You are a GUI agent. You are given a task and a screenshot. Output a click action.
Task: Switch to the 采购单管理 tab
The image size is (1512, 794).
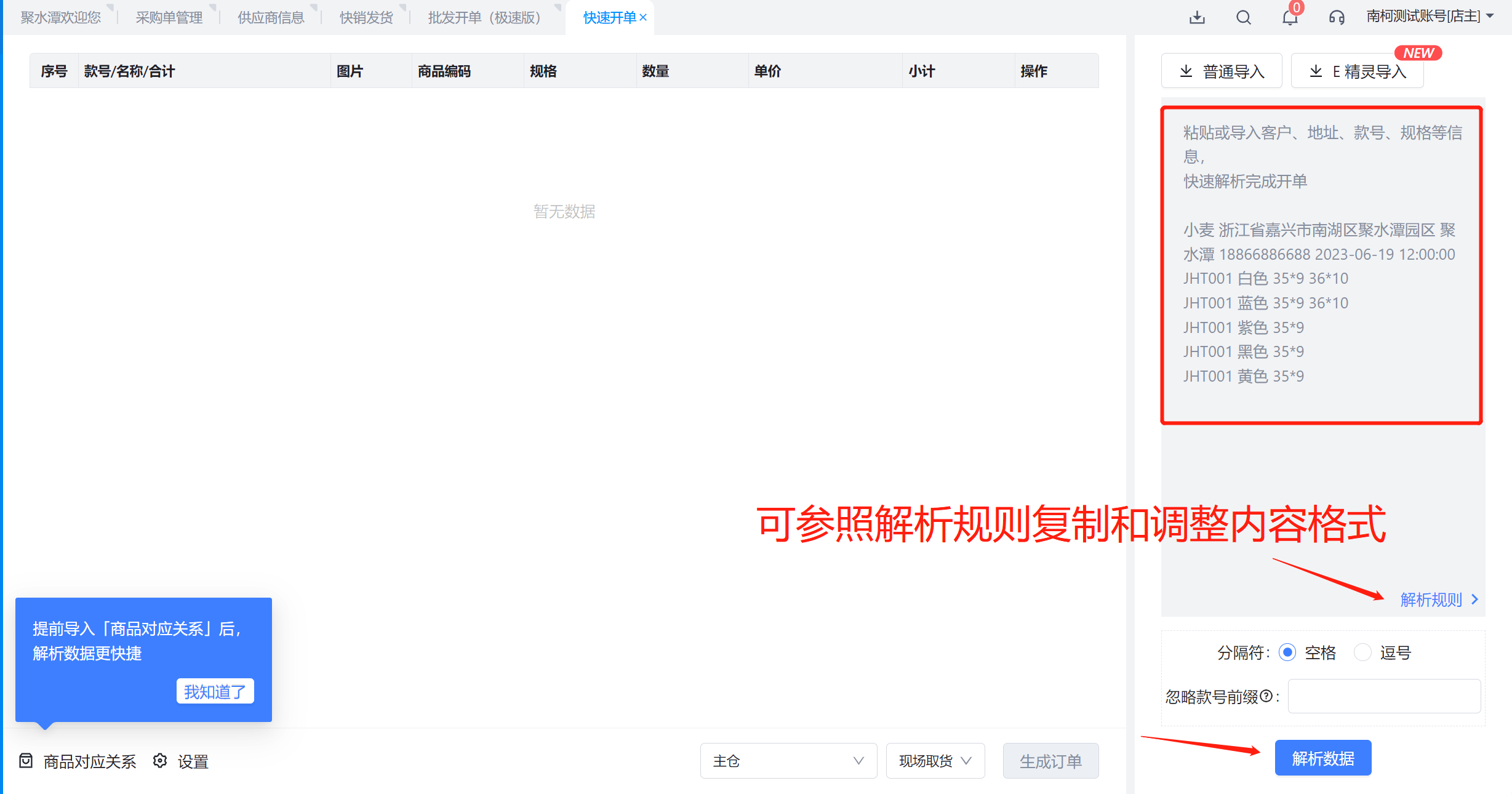point(169,18)
